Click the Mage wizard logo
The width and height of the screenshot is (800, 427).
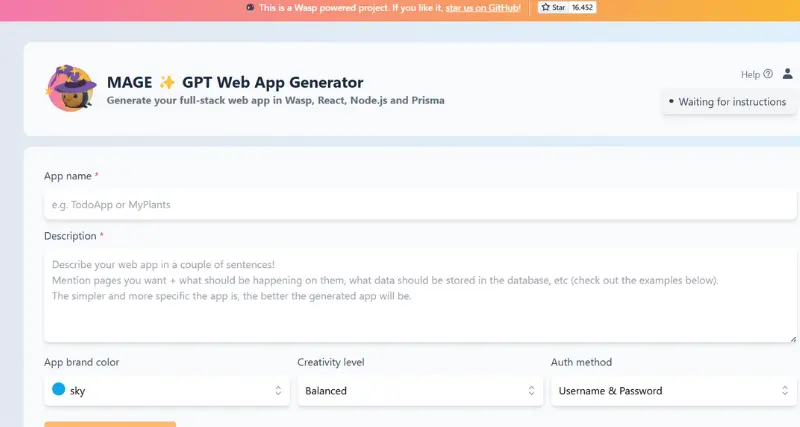[70, 89]
